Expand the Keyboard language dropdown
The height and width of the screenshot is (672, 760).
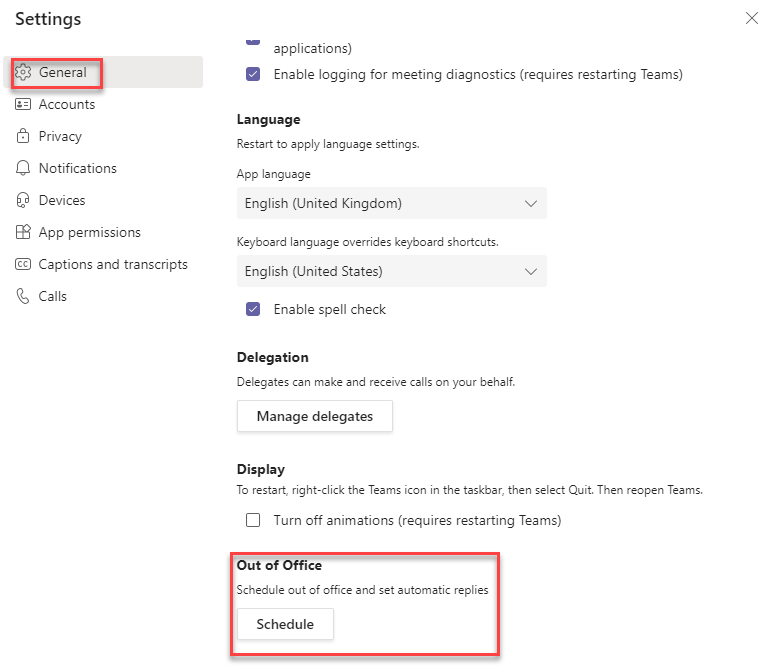[x=391, y=271]
